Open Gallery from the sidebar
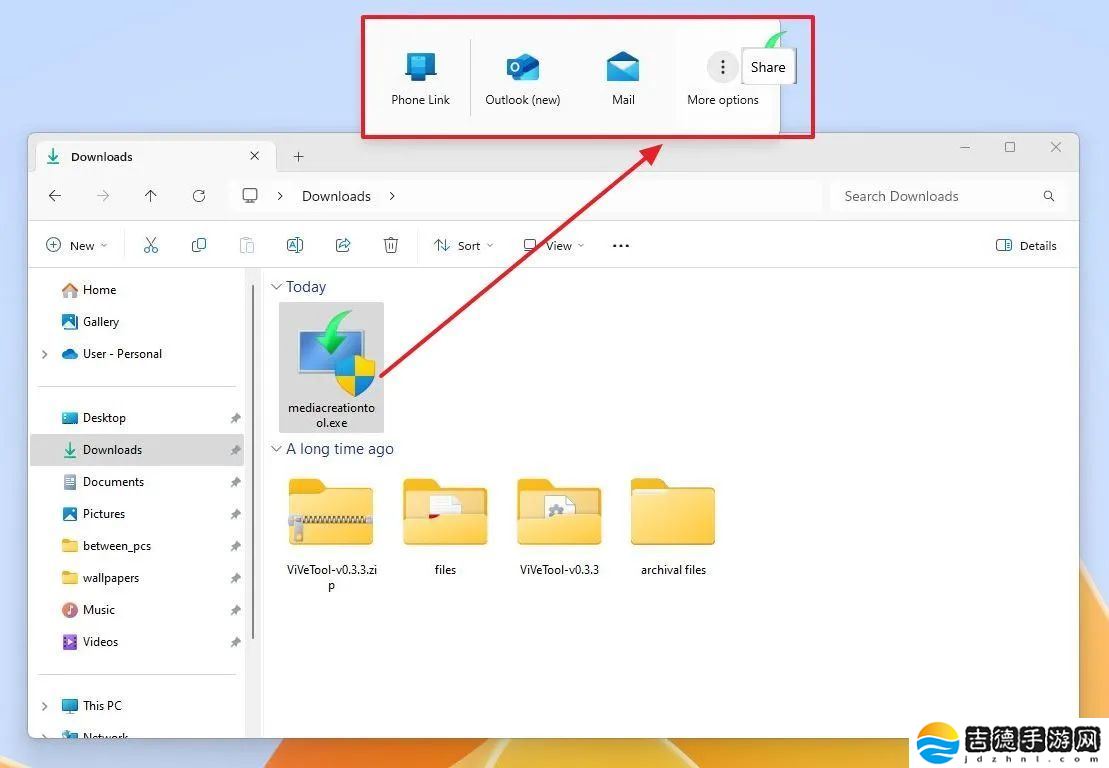 tap(100, 321)
